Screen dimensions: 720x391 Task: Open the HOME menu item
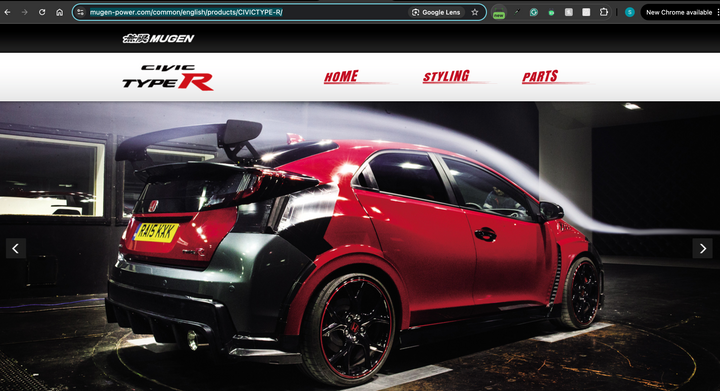(x=341, y=77)
